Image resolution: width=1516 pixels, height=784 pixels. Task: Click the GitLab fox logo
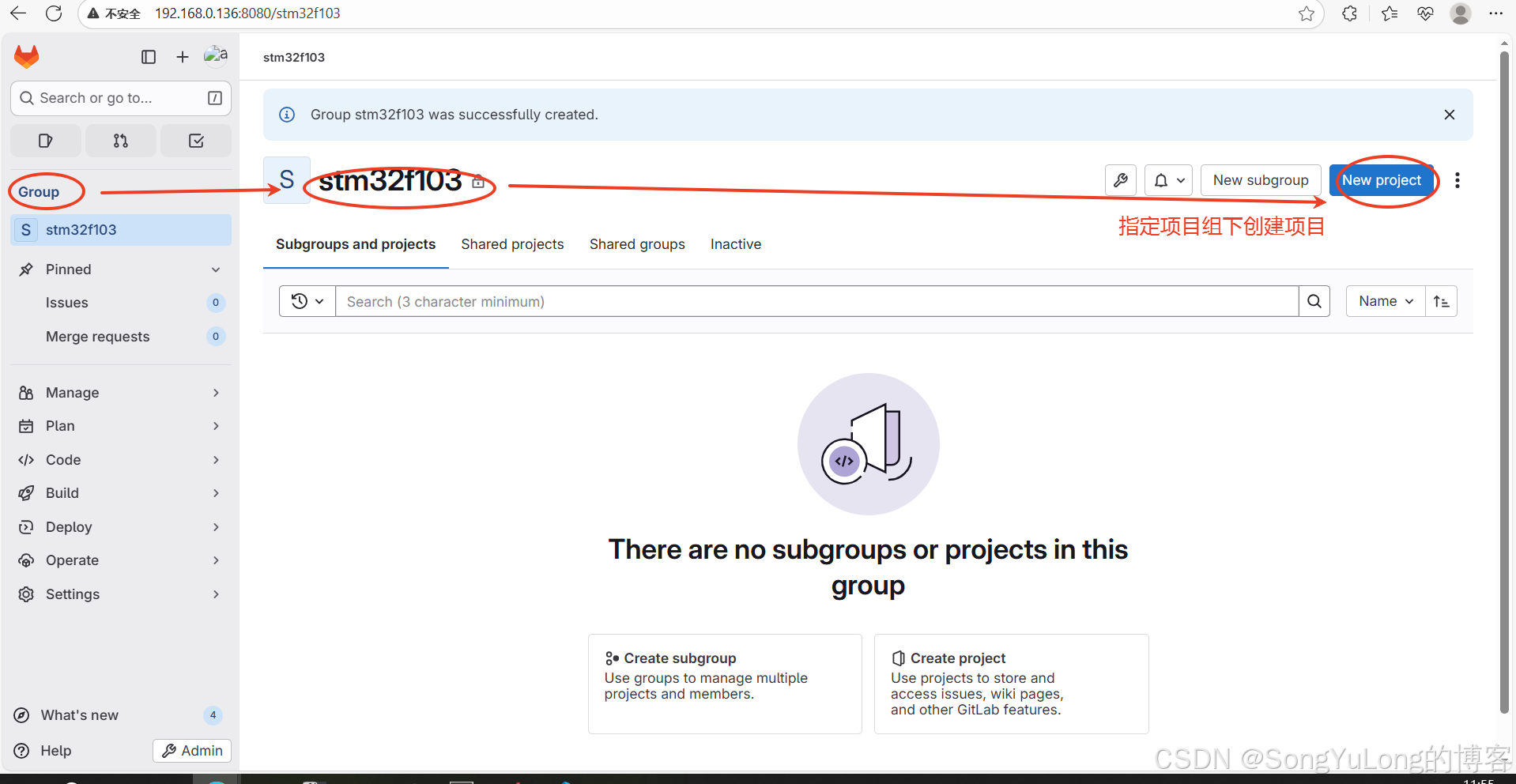(27, 57)
